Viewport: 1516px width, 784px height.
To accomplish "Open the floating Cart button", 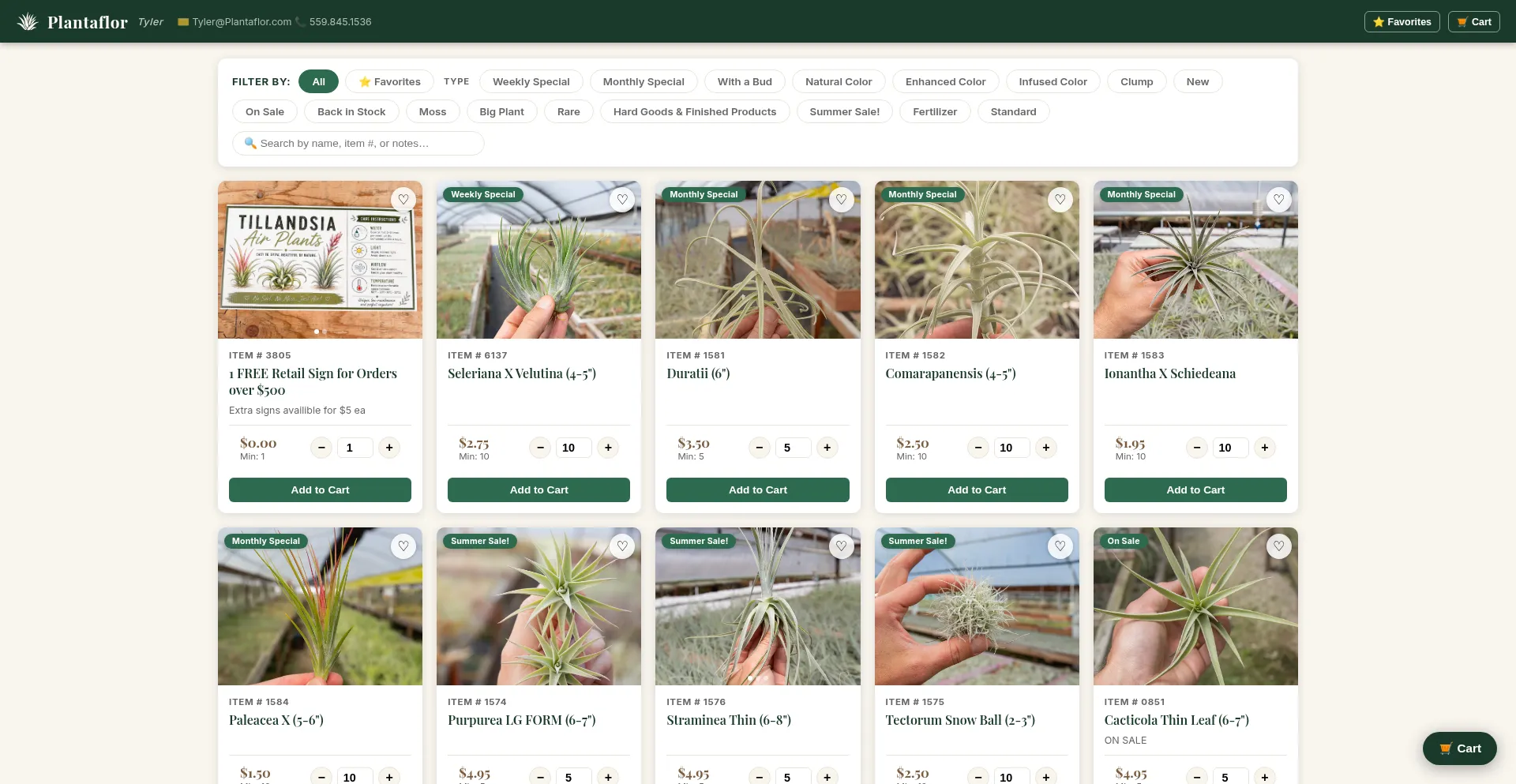I will (x=1459, y=748).
